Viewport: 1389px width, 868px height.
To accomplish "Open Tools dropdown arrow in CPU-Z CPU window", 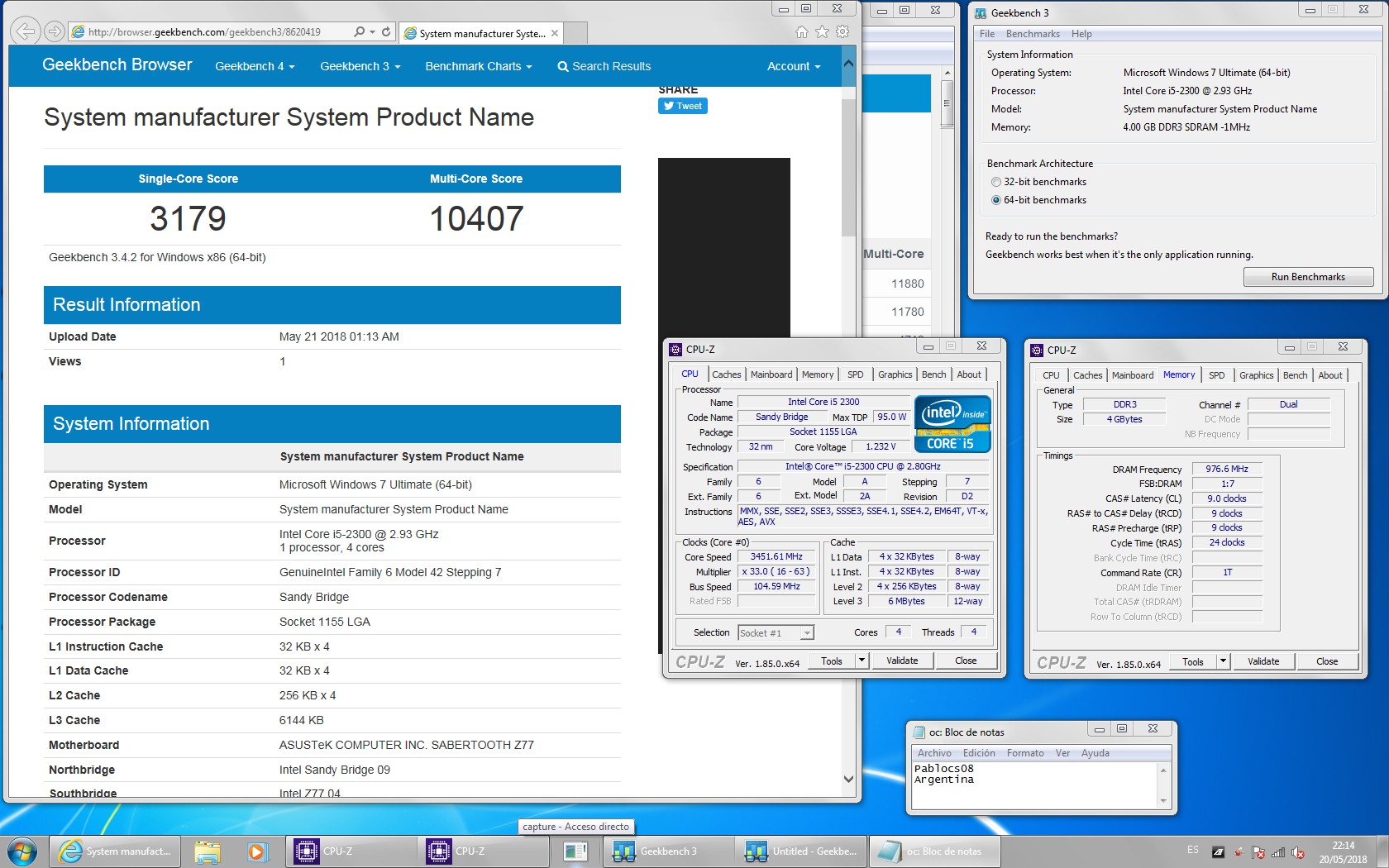I will tap(862, 661).
